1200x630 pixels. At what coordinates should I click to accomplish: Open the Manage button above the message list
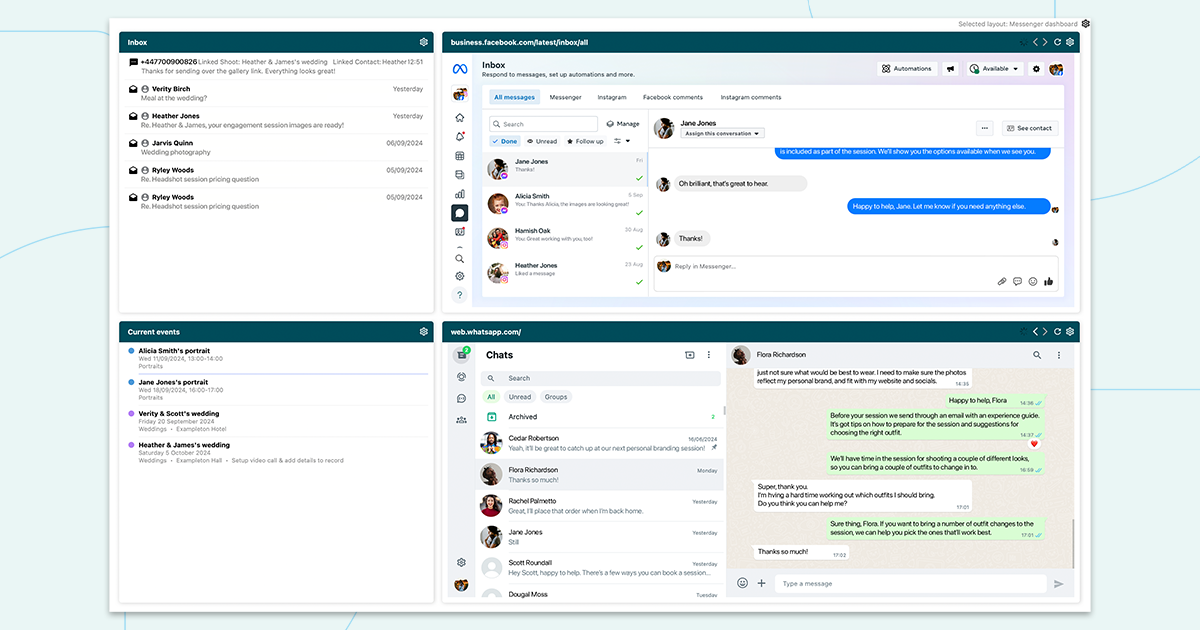point(624,122)
